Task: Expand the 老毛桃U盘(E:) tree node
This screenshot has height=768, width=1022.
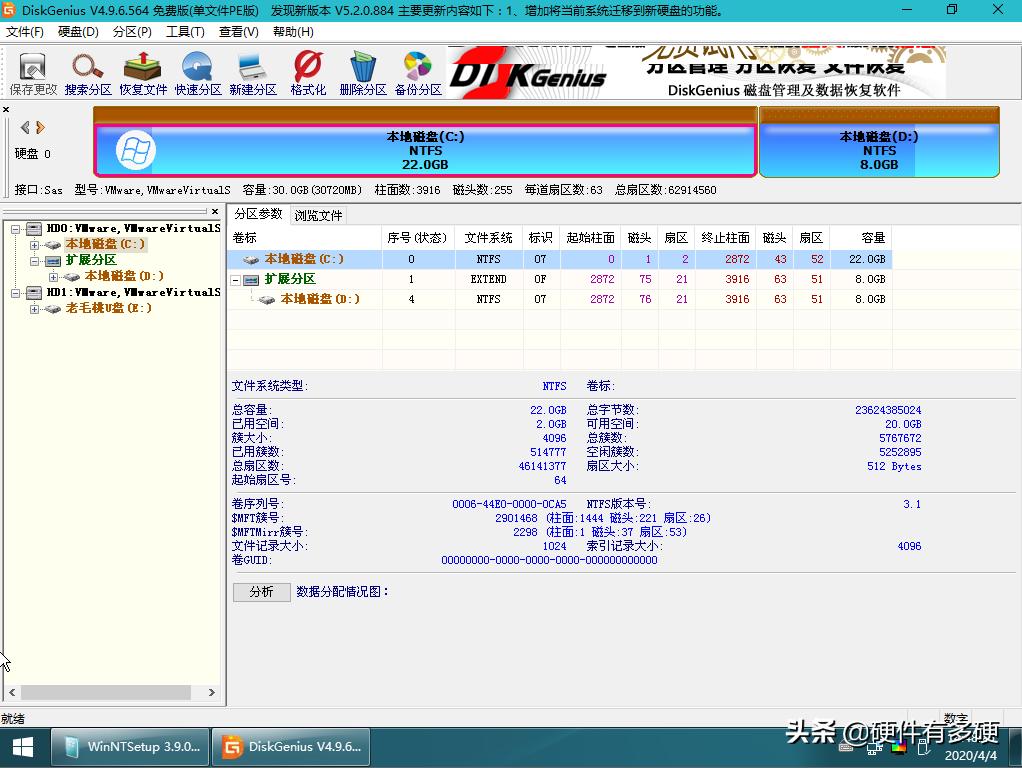Action: (33, 308)
